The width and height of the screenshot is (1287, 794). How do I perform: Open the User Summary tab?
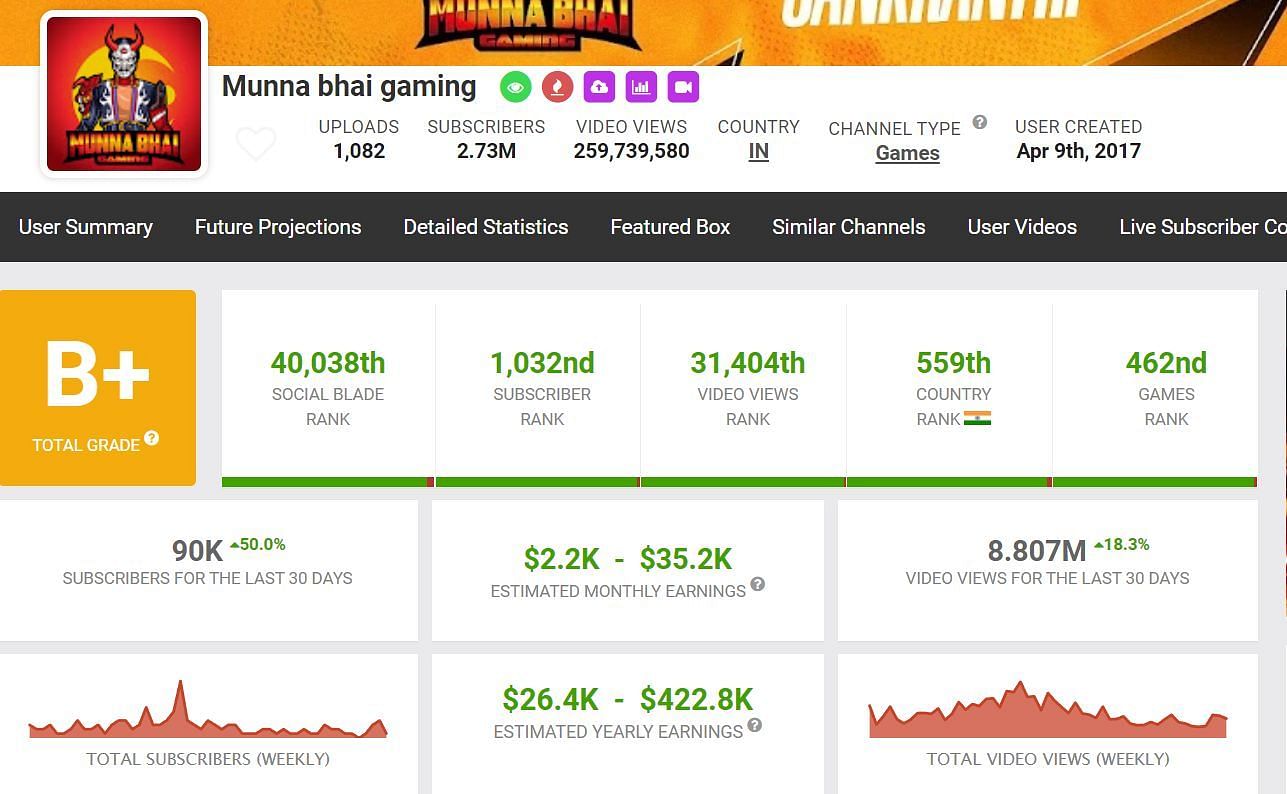(x=86, y=227)
